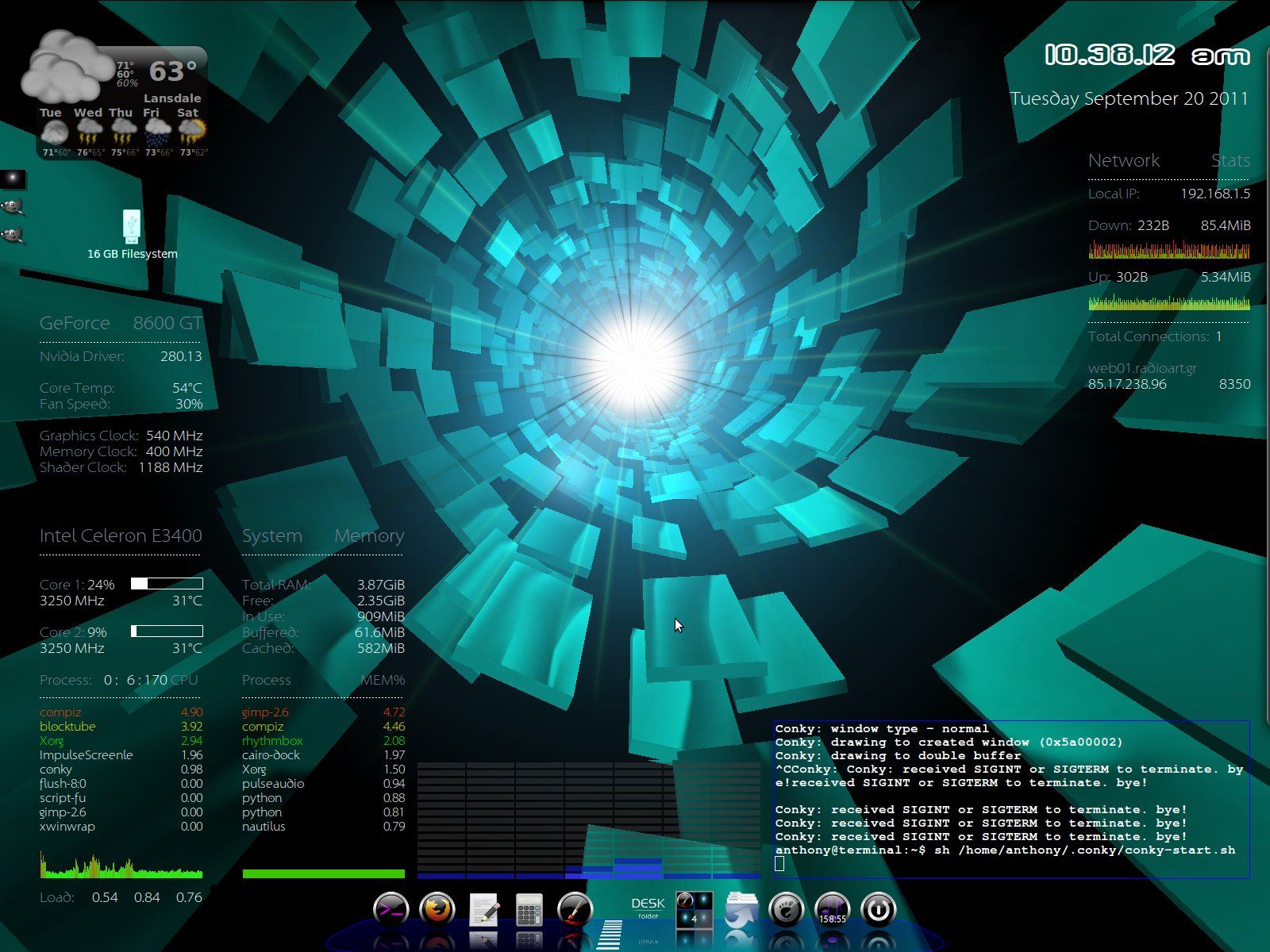Click the Core 2 CPU usage bar
Screen dimensions: 1270x952
point(167,631)
